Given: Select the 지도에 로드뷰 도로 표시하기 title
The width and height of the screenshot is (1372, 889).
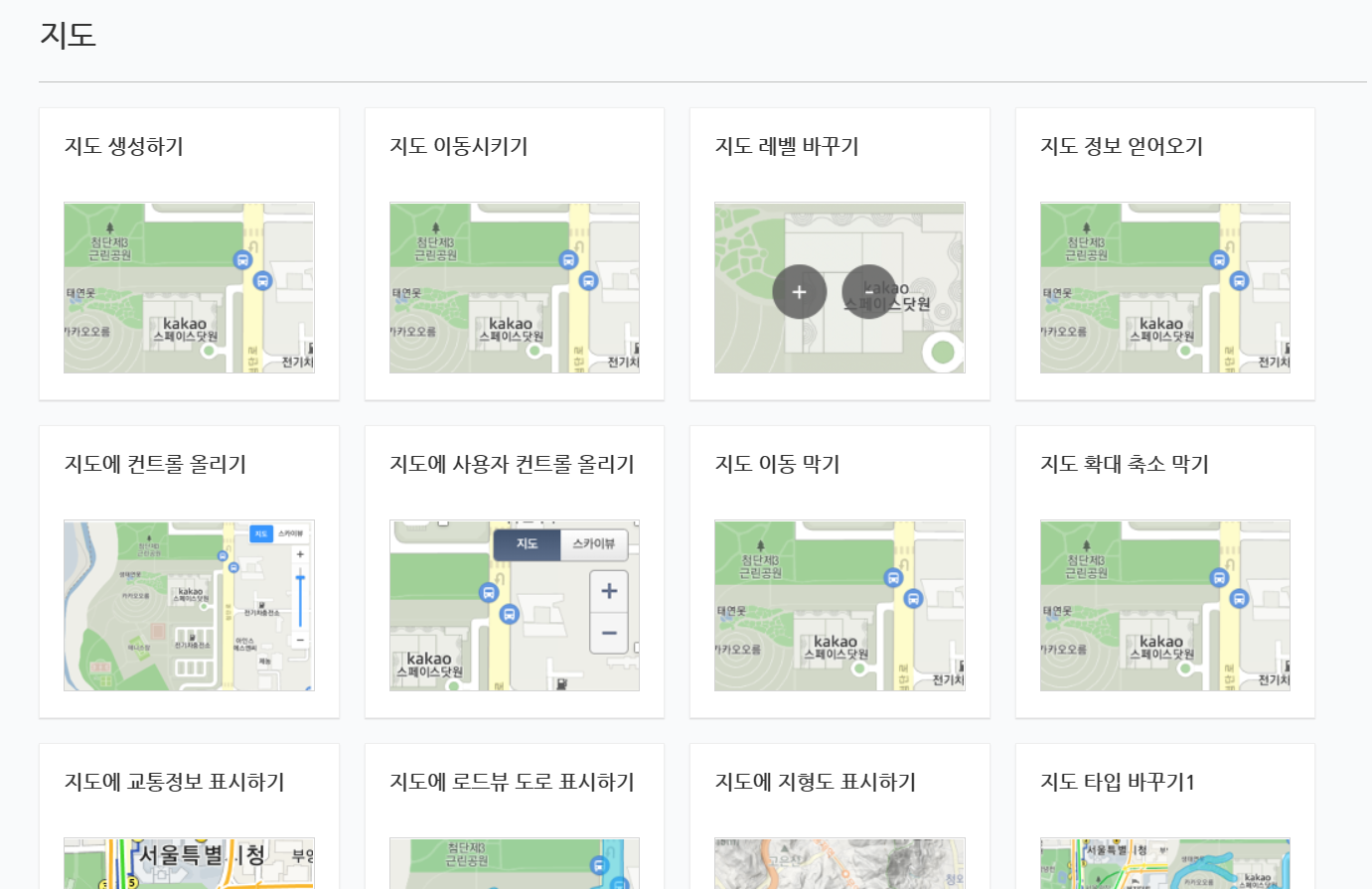Looking at the screenshot, I should (512, 783).
